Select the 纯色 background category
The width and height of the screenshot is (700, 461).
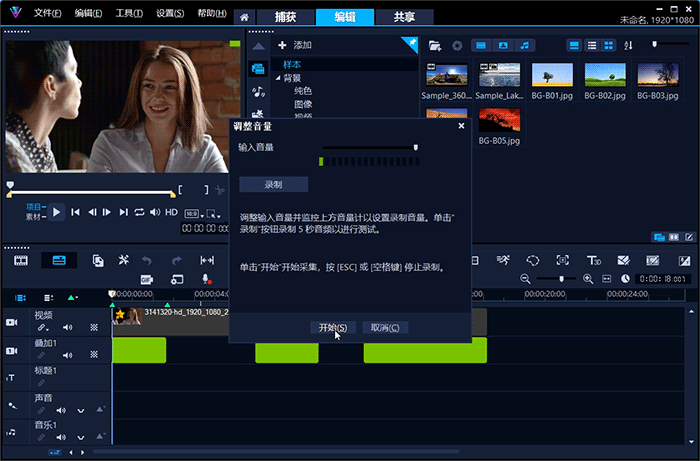tap(303, 91)
